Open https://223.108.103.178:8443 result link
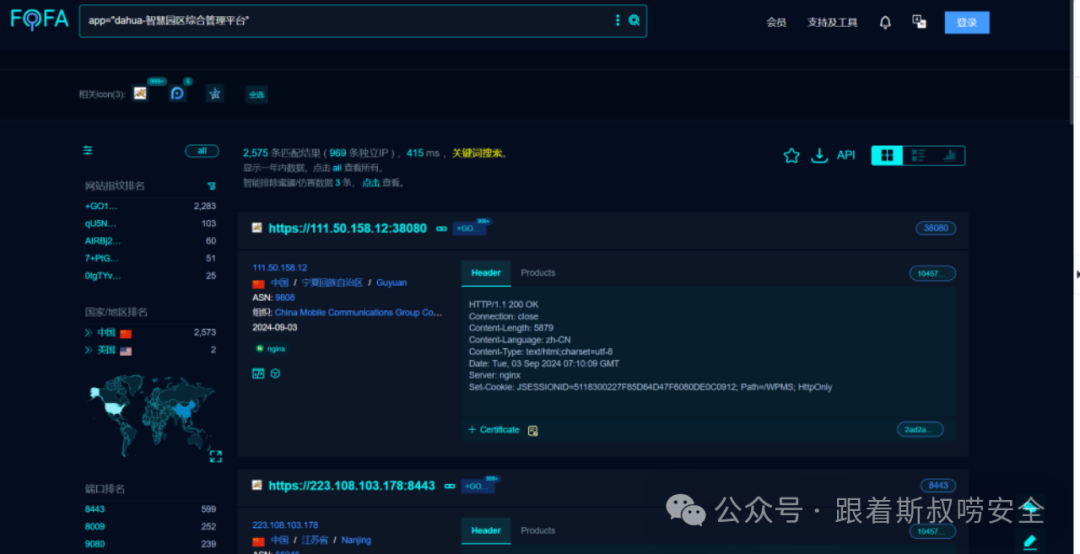 (352, 486)
